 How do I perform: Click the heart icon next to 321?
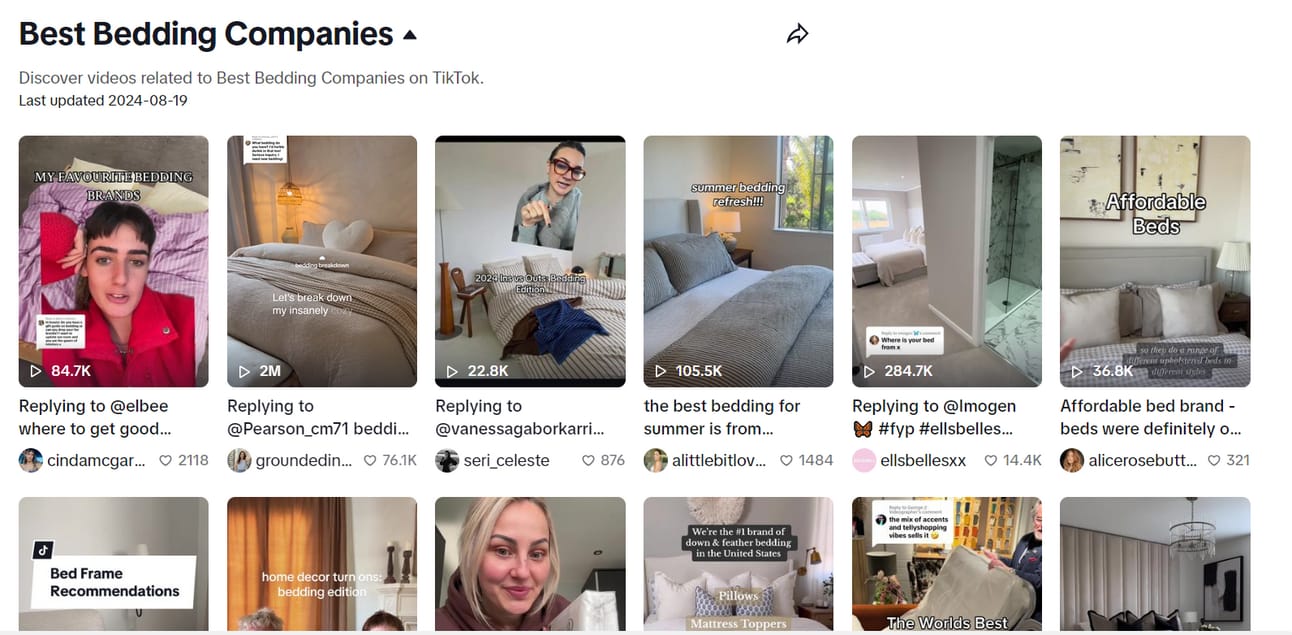pos(1214,460)
